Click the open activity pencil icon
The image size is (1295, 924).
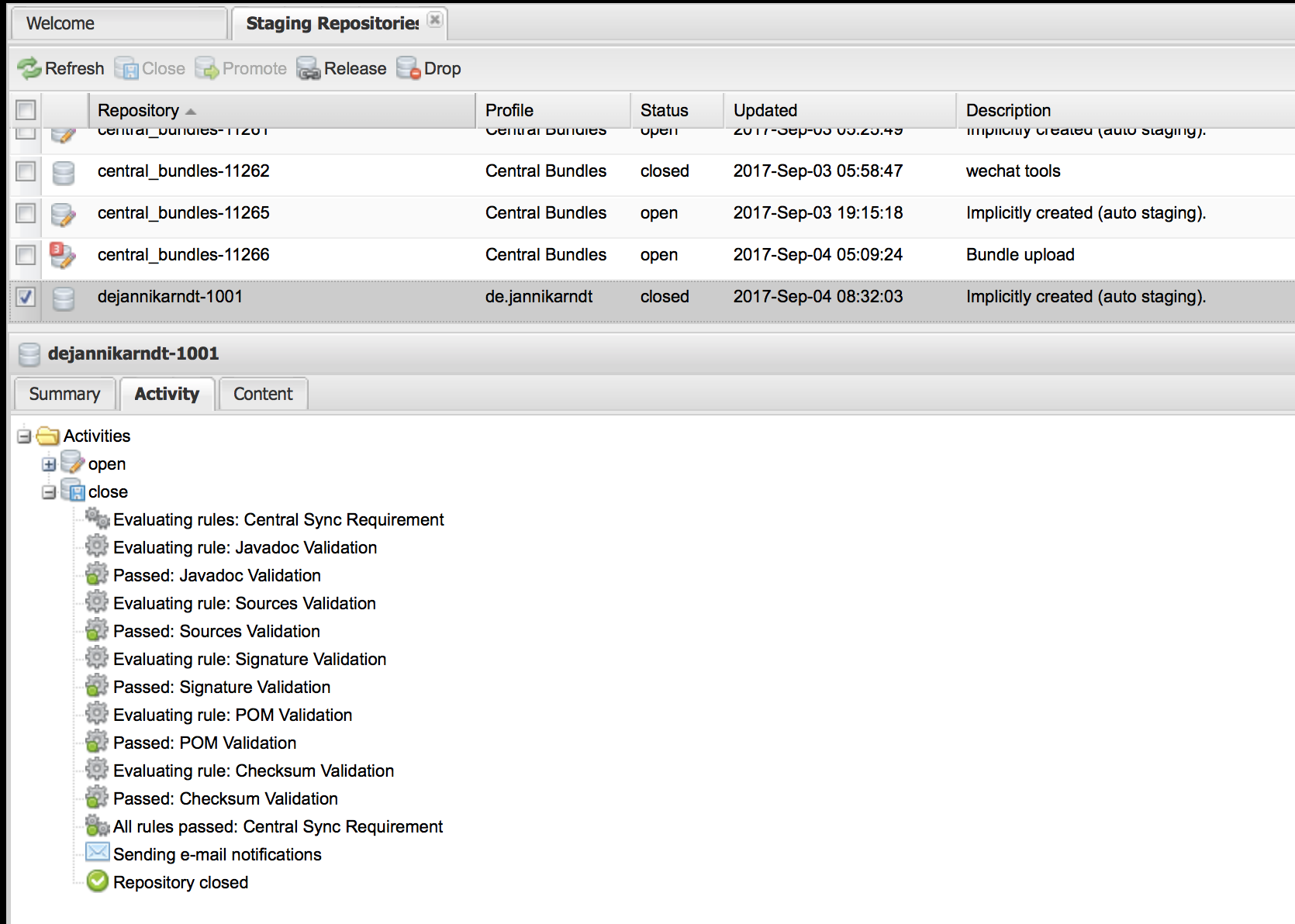pos(72,463)
